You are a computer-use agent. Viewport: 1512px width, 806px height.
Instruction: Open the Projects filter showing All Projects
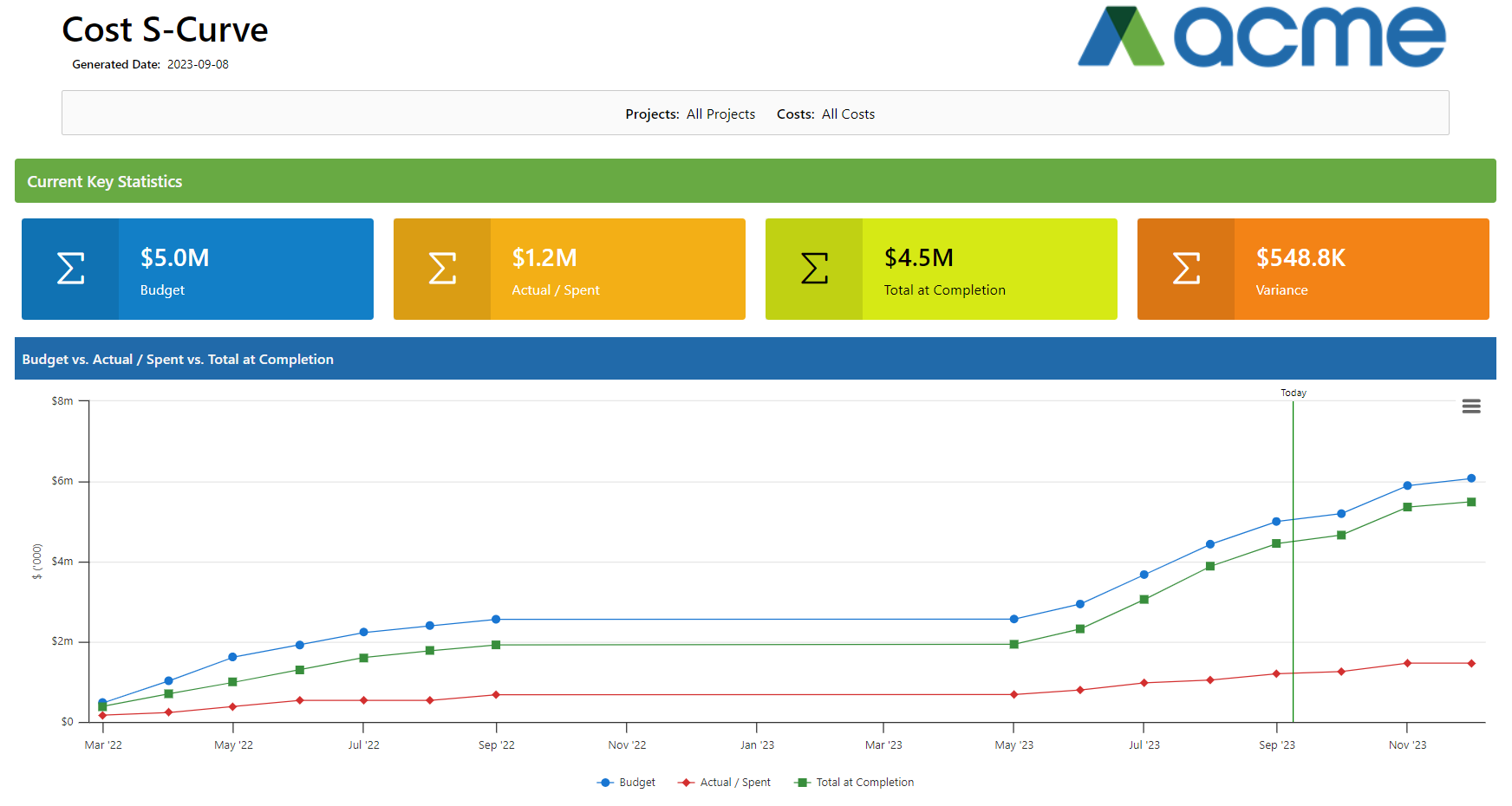point(720,114)
